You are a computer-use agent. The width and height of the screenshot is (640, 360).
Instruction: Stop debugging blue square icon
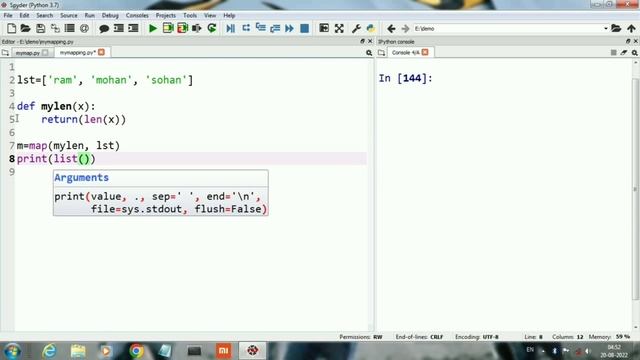(304, 28)
